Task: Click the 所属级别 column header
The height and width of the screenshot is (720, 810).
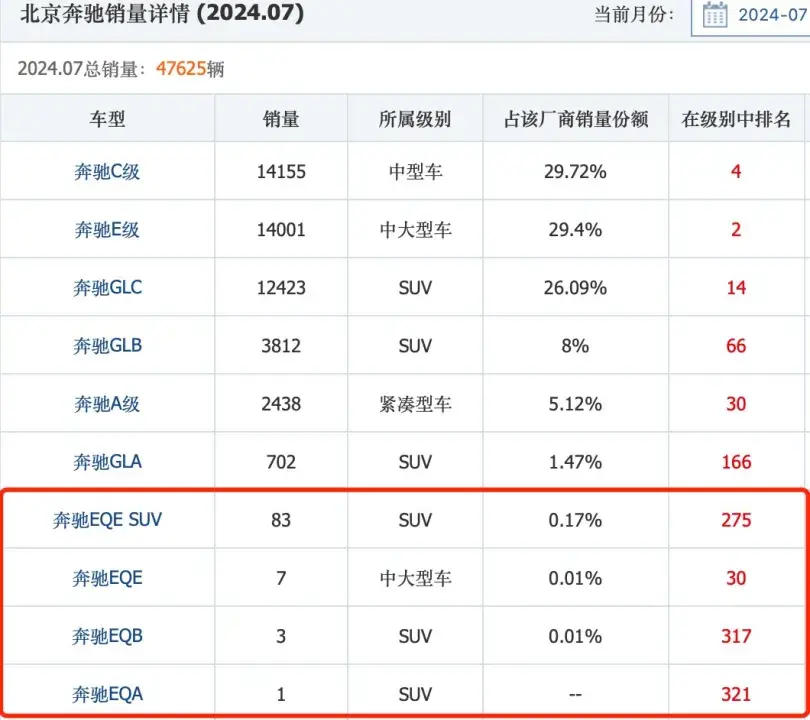Action: [415, 119]
